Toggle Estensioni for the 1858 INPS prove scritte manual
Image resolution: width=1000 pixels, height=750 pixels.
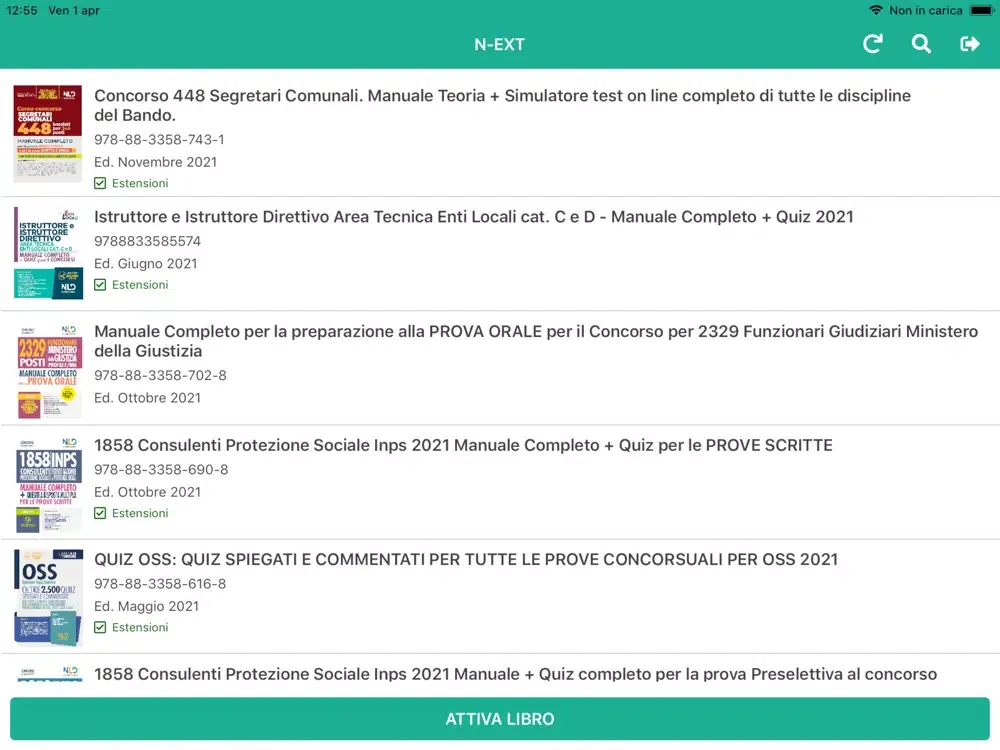pyautogui.click(x=100, y=513)
